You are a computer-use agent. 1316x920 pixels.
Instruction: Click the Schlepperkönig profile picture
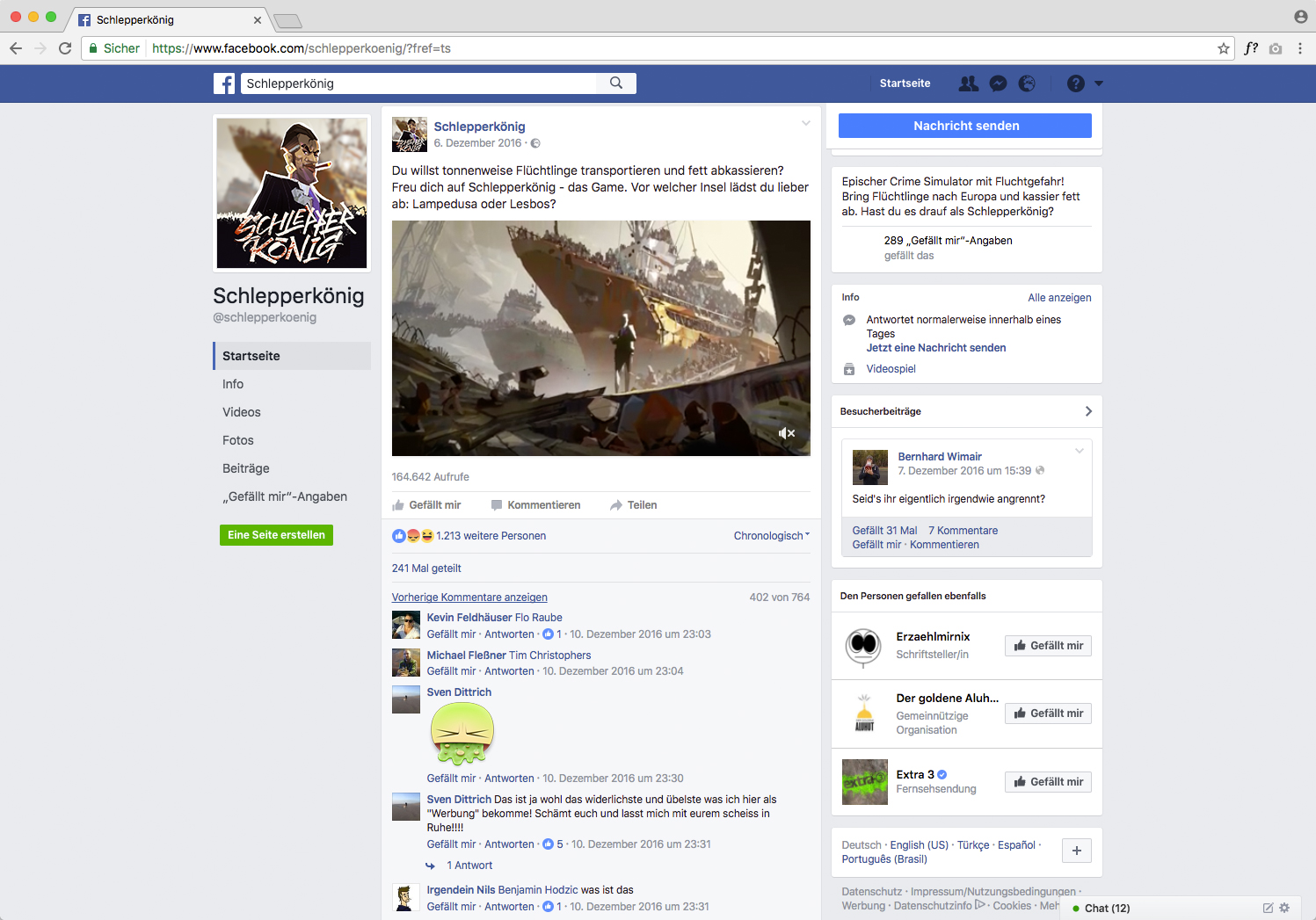292,192
